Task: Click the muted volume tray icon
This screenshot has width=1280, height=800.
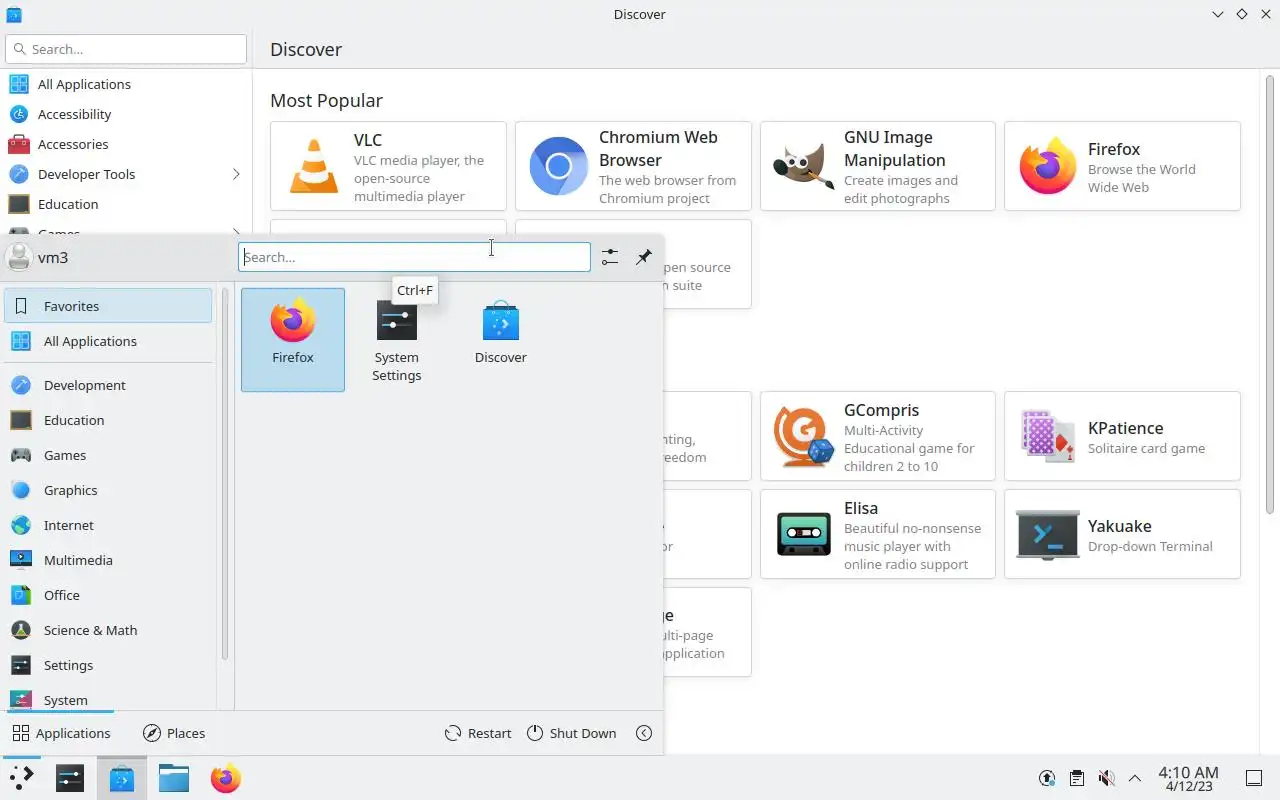Action: [x=1106, y=778]
